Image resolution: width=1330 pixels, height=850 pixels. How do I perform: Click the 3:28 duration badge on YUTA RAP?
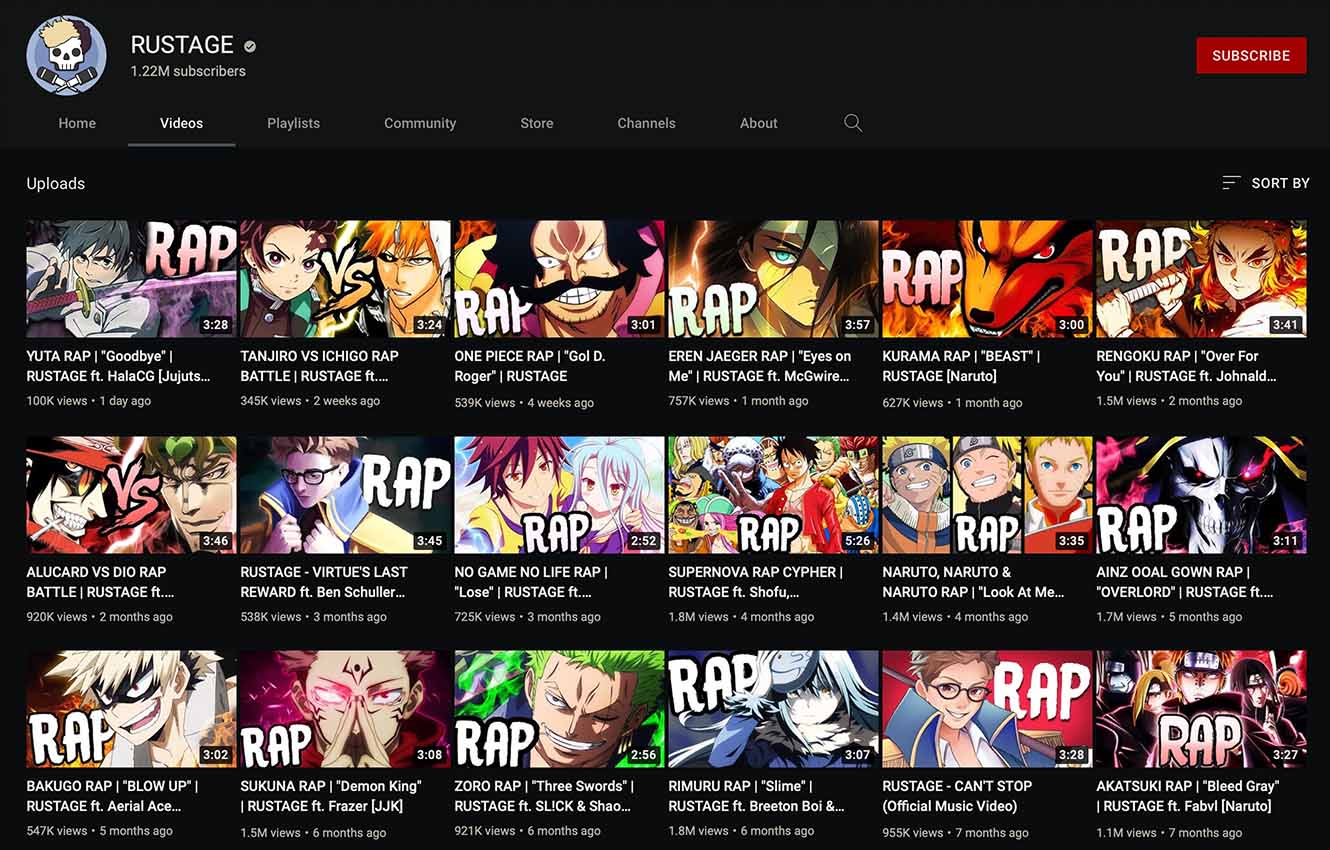click(x=215, y=325)
